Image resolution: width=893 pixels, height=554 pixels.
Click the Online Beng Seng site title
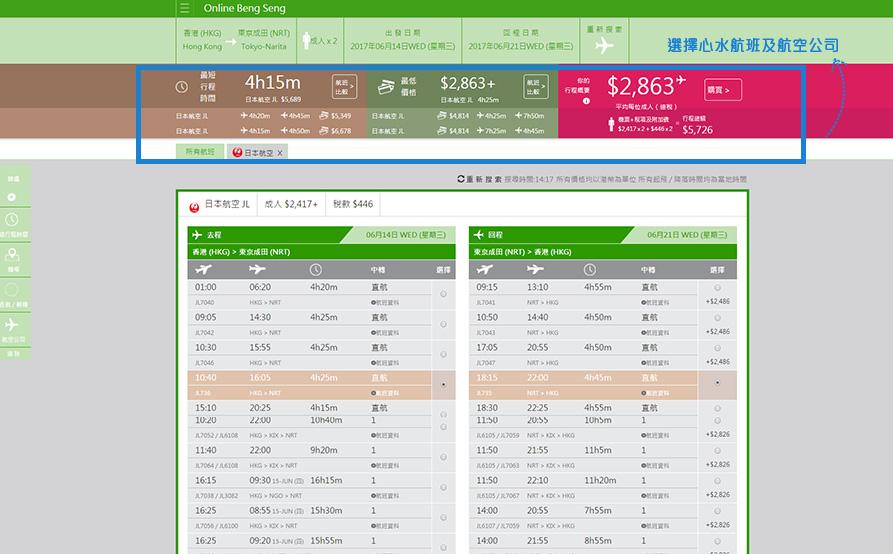244,8
